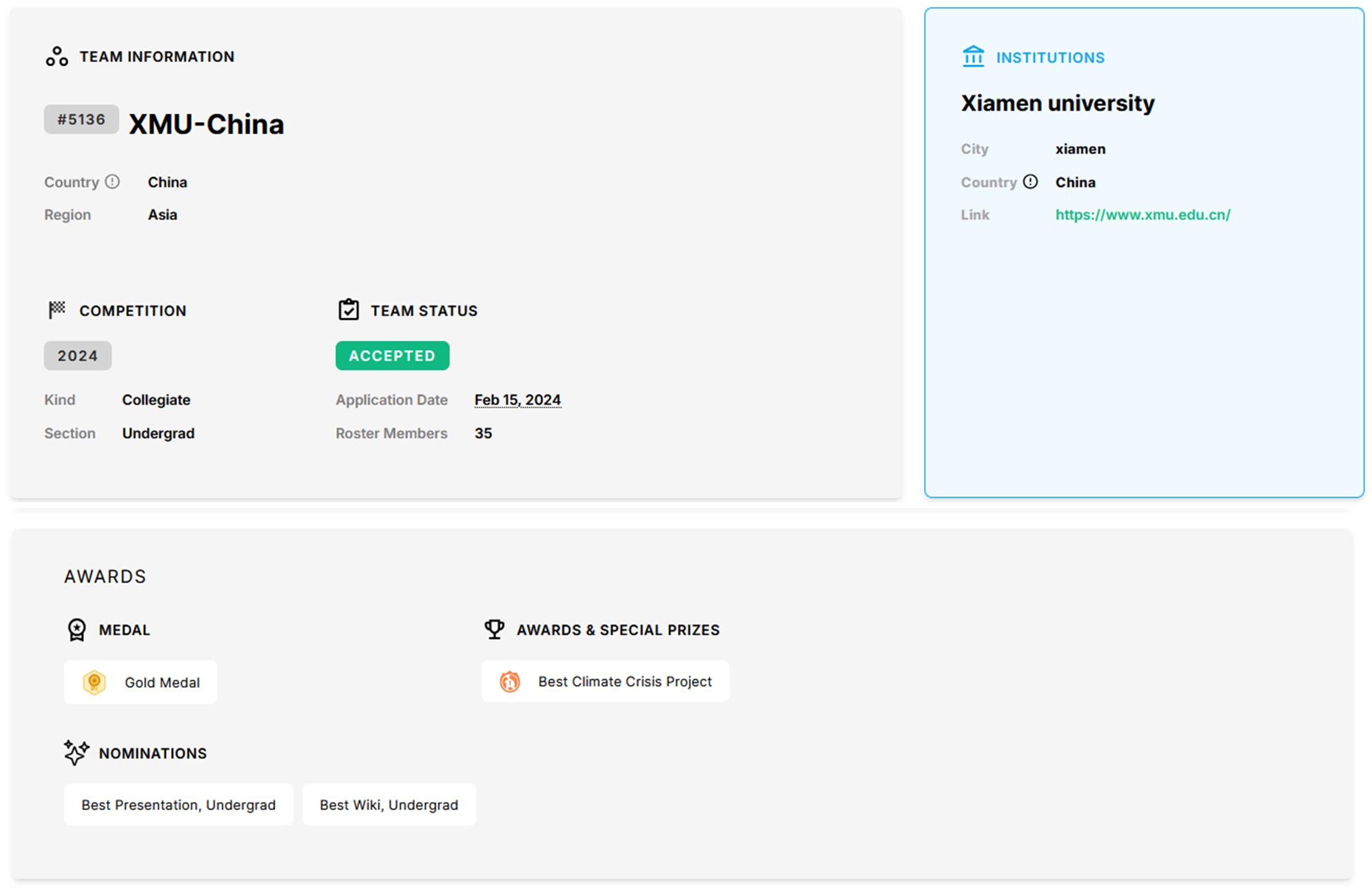Viewport: 1372px width, 890px height.
Task: Click the Medal ribbon icon
Action: click(77, 630)
